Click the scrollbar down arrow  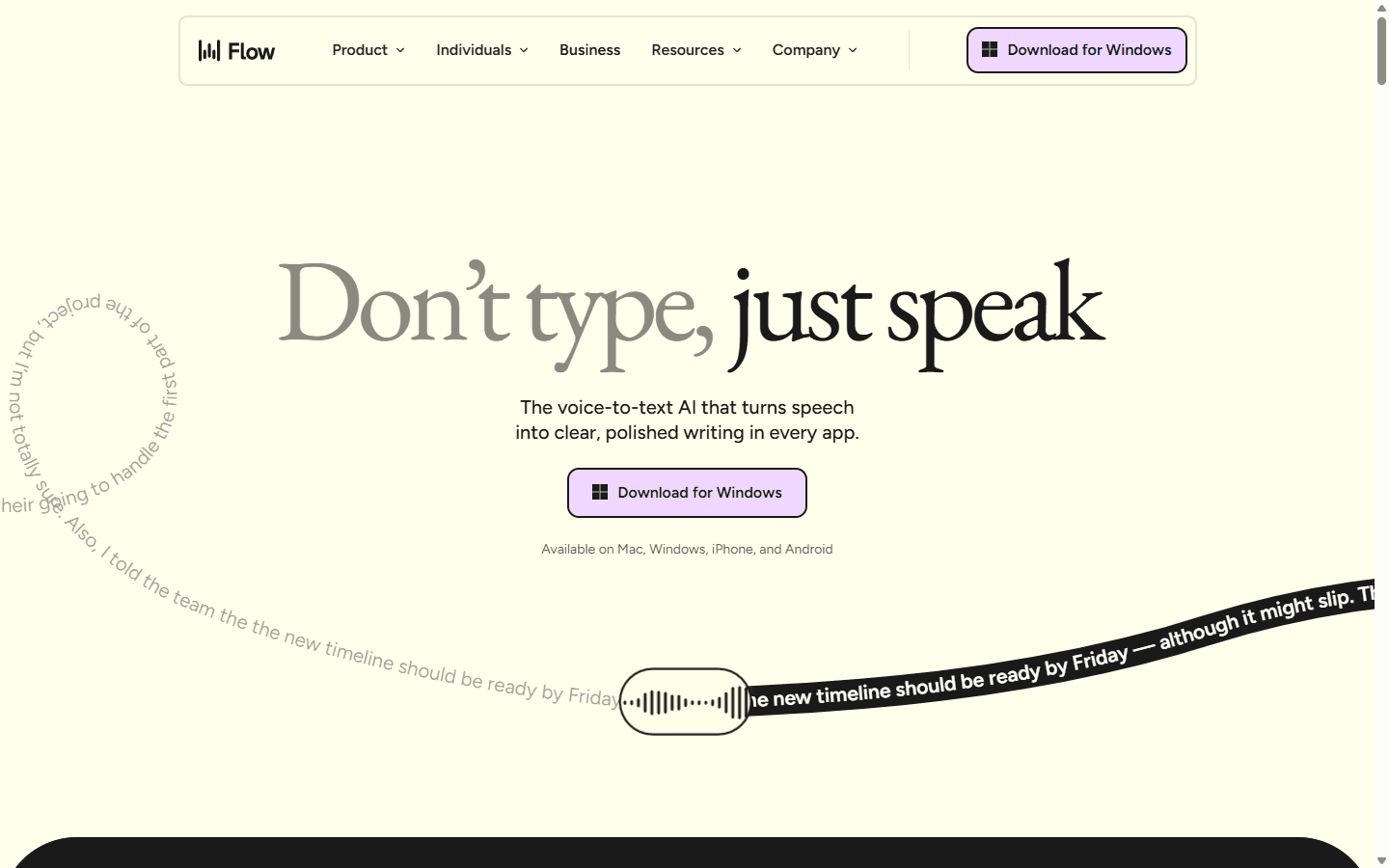(1381, 860)
